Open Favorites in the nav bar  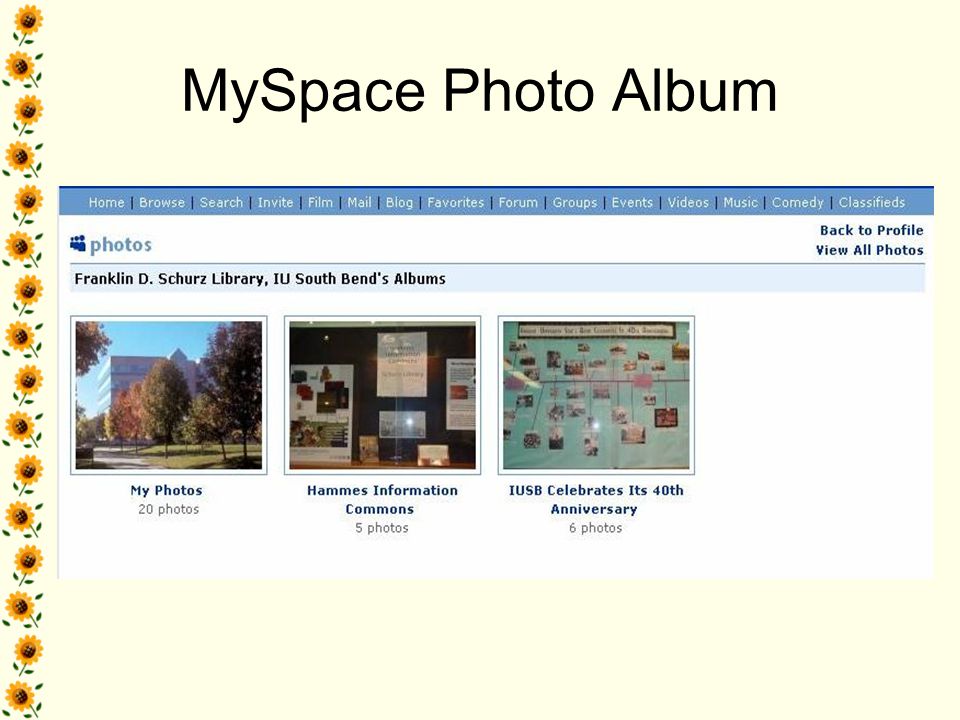tap(456, 203)
